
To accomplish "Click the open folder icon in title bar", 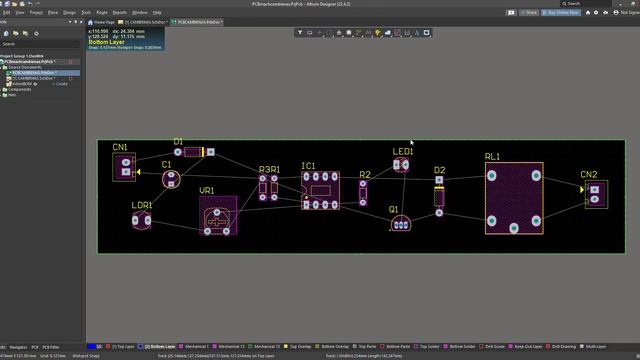I will [15, 4].
